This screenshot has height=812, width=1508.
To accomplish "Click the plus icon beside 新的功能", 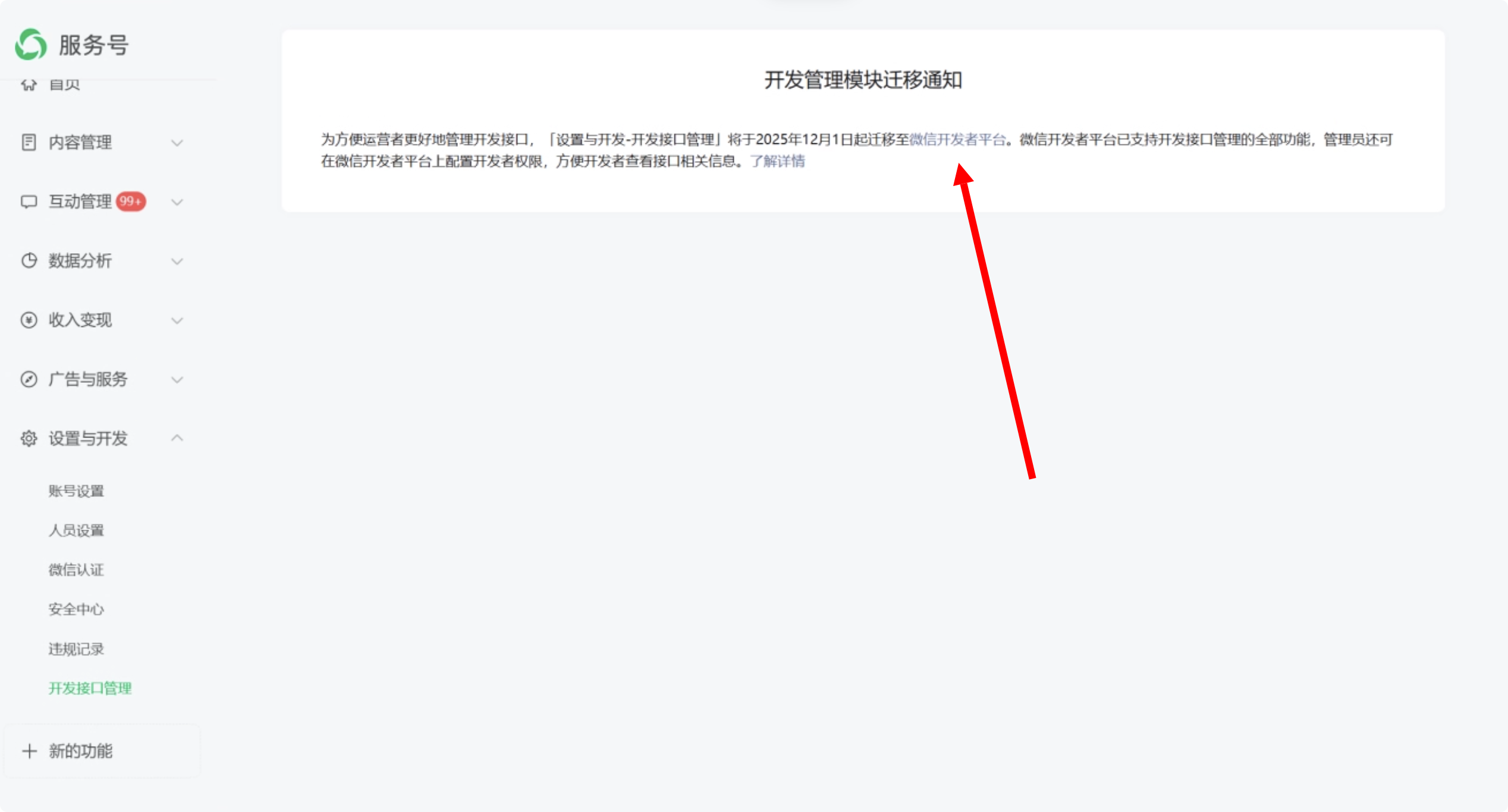I will 29,751.
